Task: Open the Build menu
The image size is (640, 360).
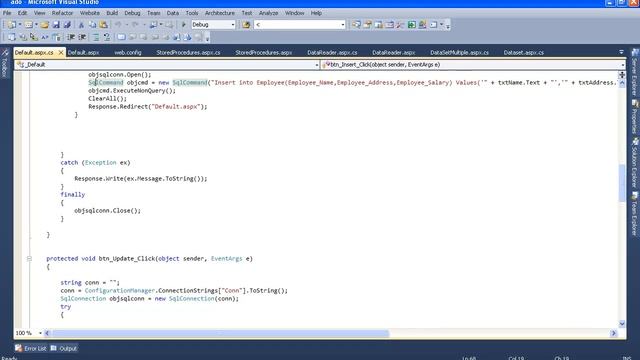Action: click(112, 13)
